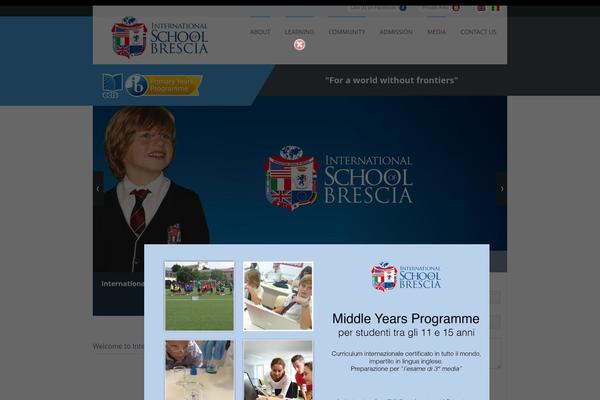
Task: Open the soccer field photo thumbnail
Action: [x=199, y=296]
